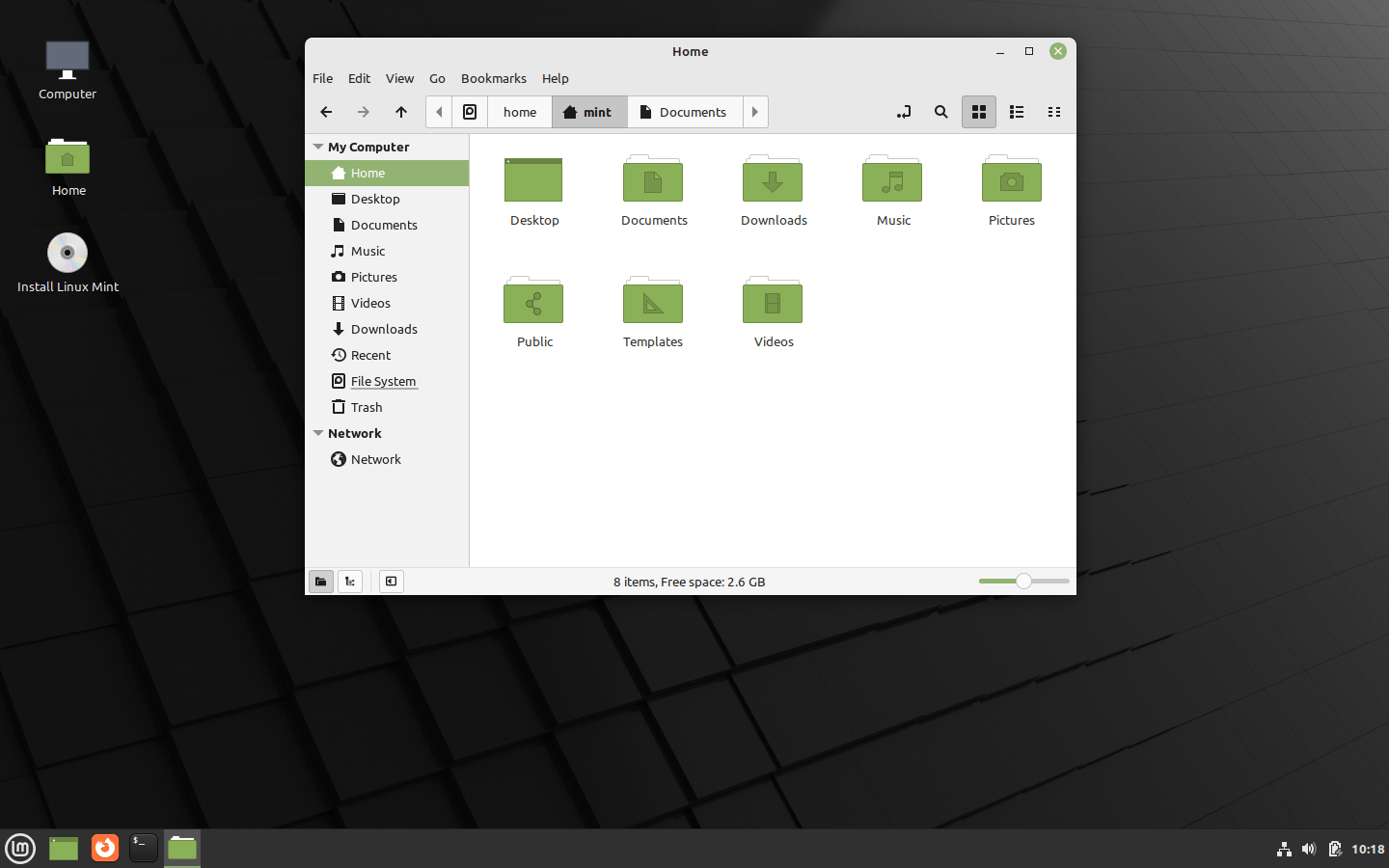Image resolution: width=1389 pixels, height=868 pixels.
Task: Hide the side pane
Action: pos(391,581)
